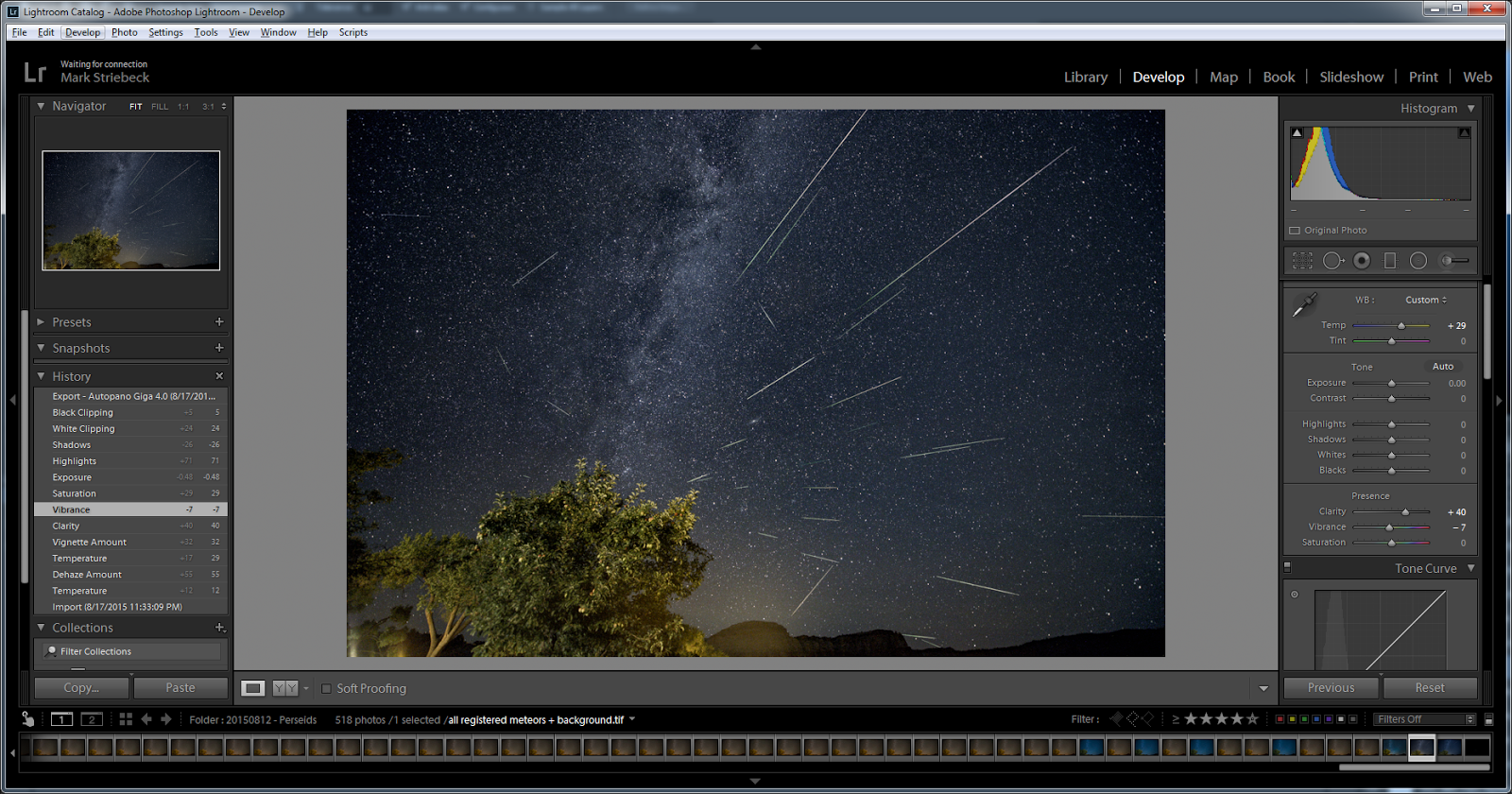1512x794 pixels.
Task: Open the File menu
Action: pos(19,32)
